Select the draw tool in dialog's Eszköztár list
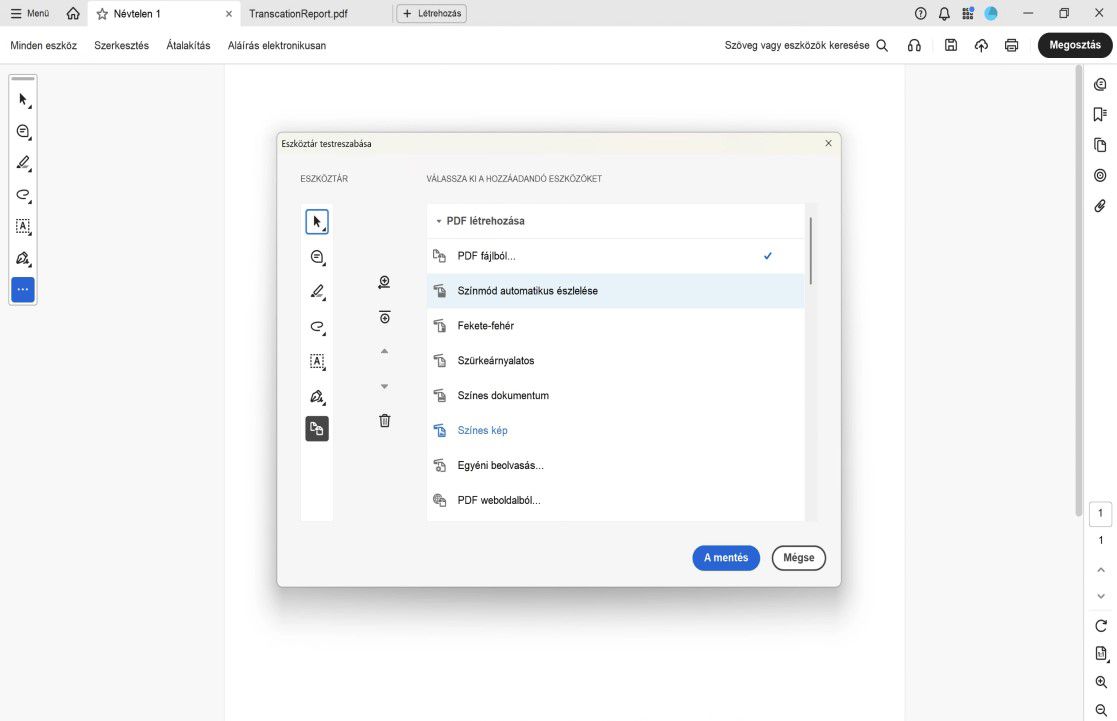Screen dimensions: 1117x721 (317, 326)
